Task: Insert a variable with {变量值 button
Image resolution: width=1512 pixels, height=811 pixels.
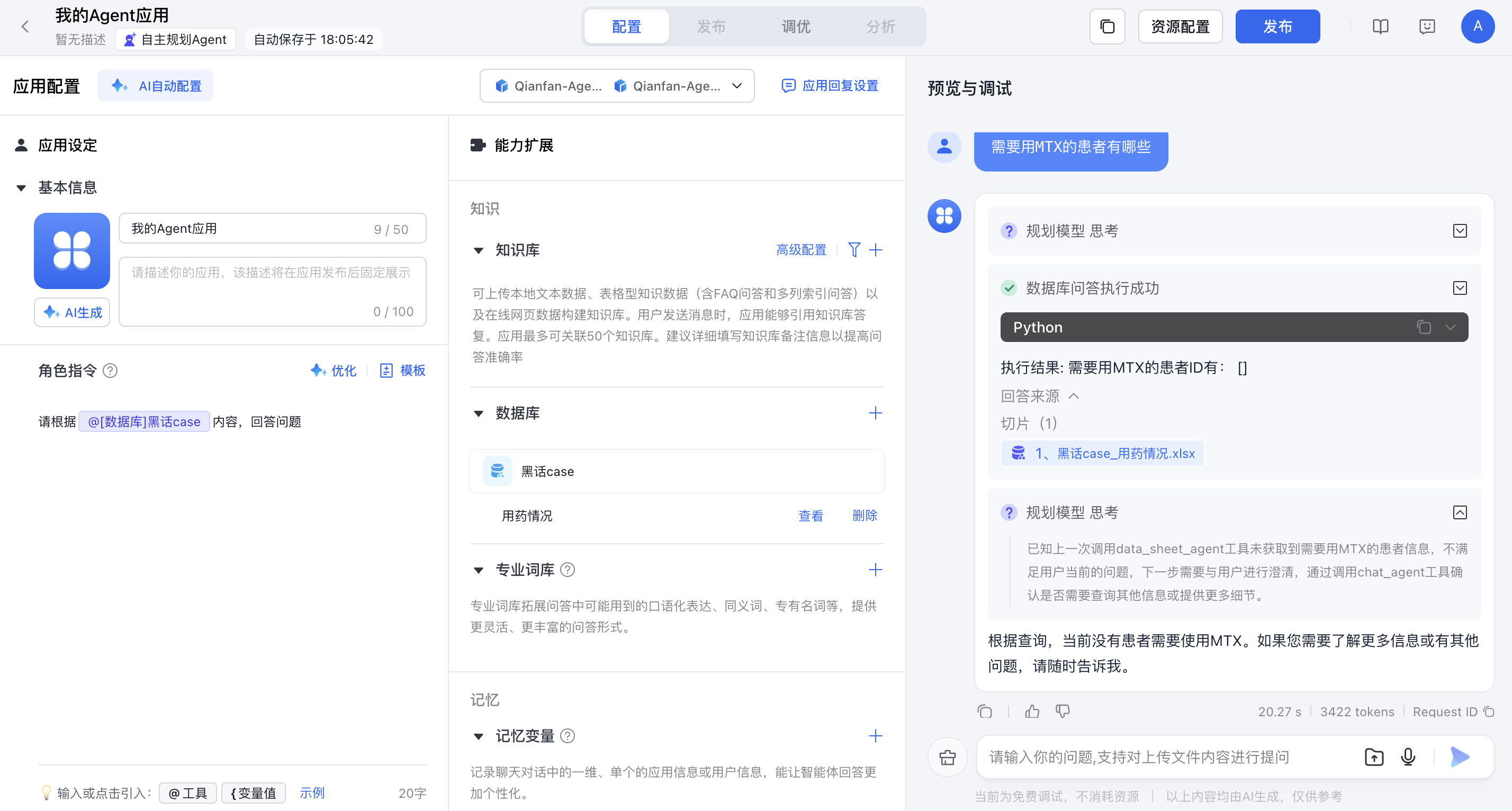Action: [x=254, y=793]
